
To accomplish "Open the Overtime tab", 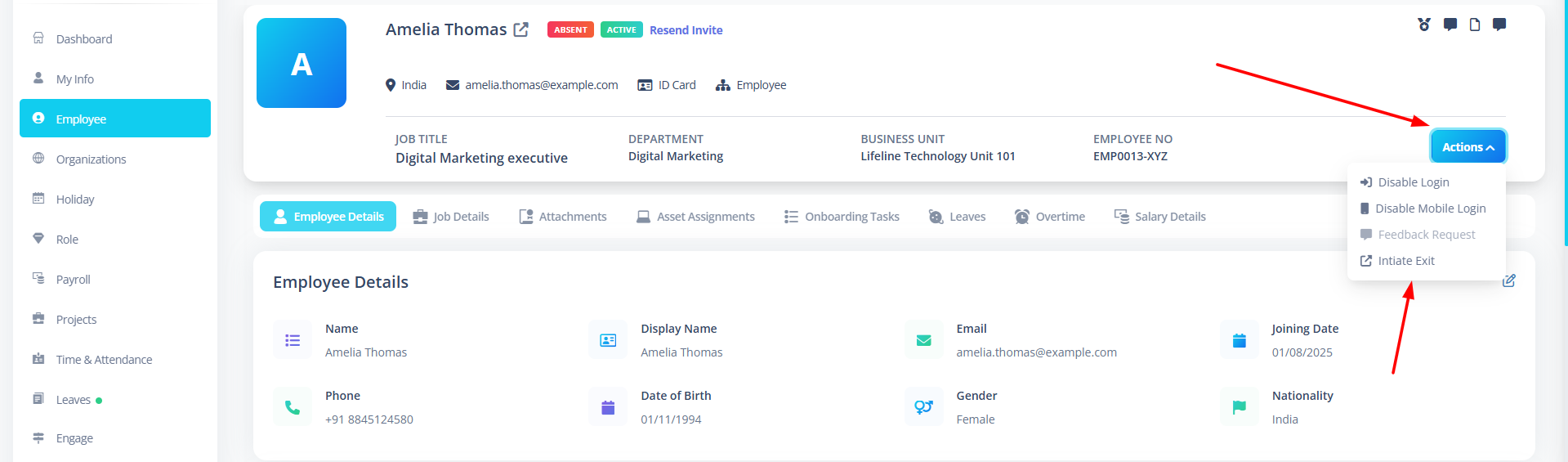I will (x=1050, y=217).
